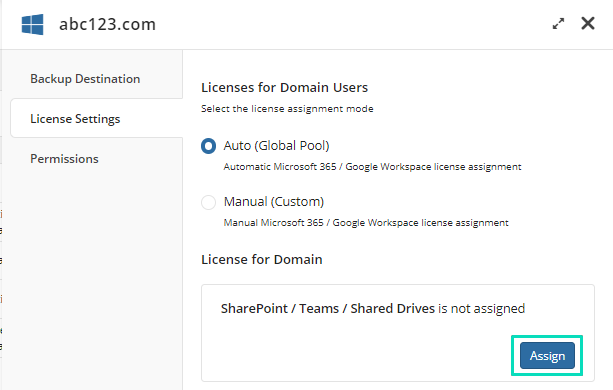The image size is (613, 390).
Task: Open the Backup Destination tab
Action: pos(85,79)
